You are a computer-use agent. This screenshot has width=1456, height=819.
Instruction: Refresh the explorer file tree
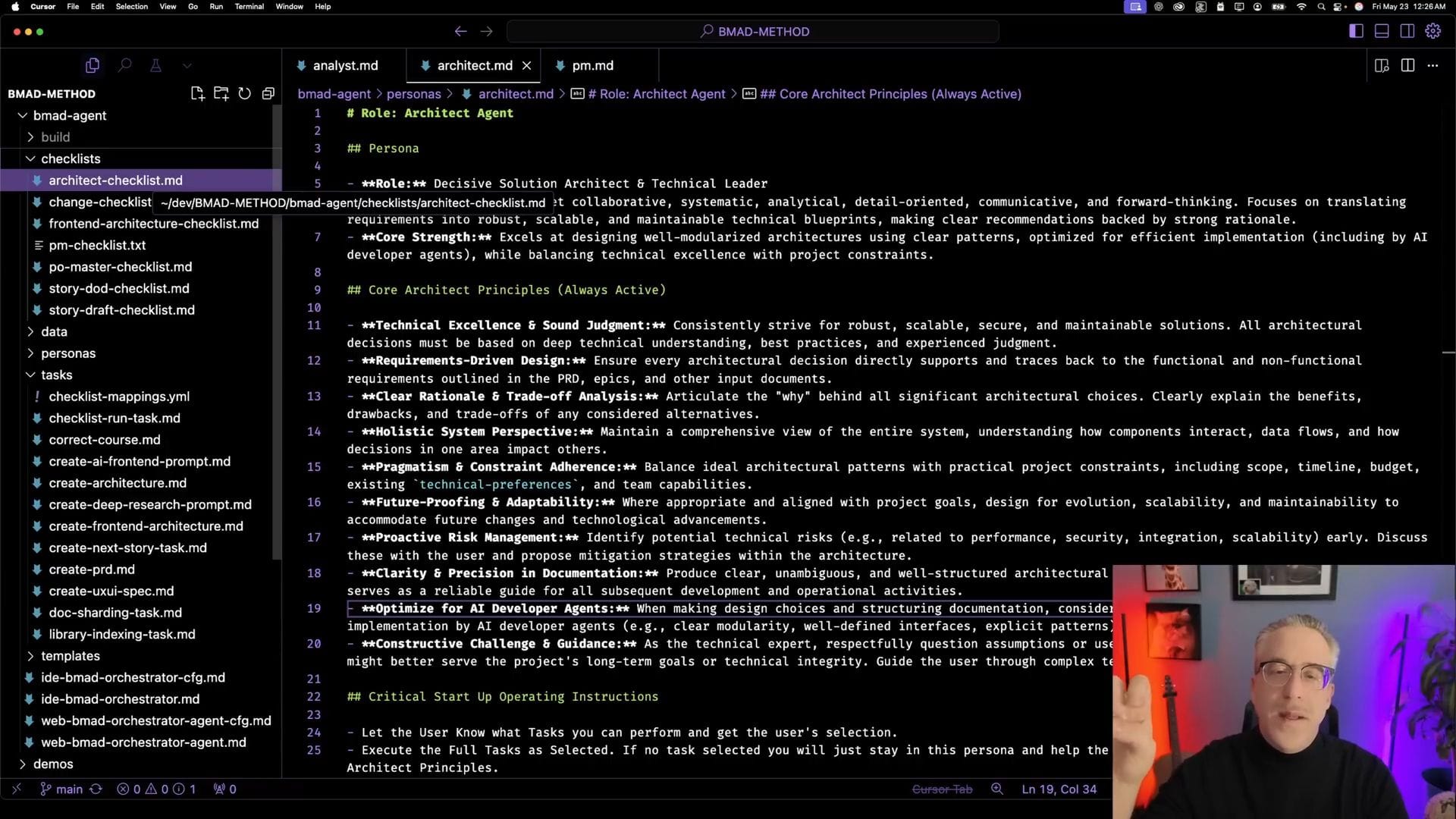tap(244, 93)
